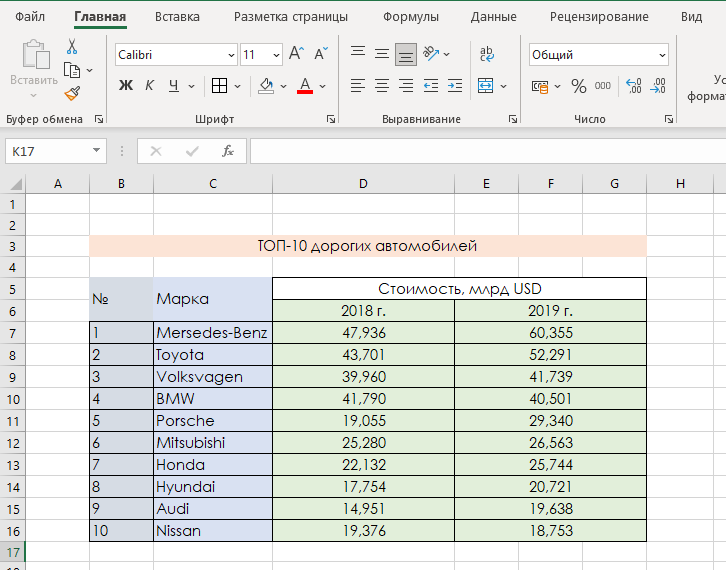Click the formula bar input field

488,151
